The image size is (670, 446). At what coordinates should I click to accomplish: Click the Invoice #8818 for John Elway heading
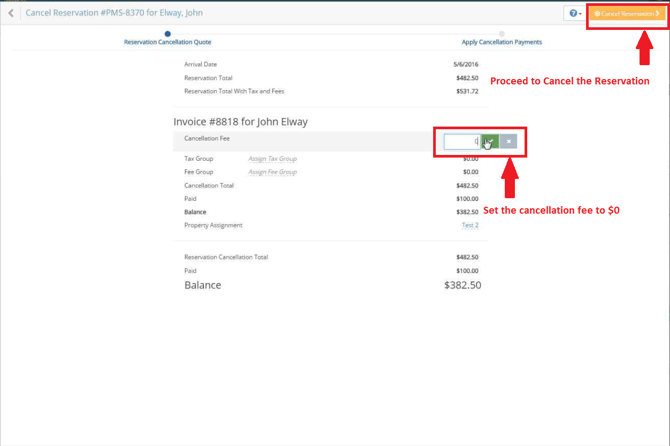pos(241,122)
